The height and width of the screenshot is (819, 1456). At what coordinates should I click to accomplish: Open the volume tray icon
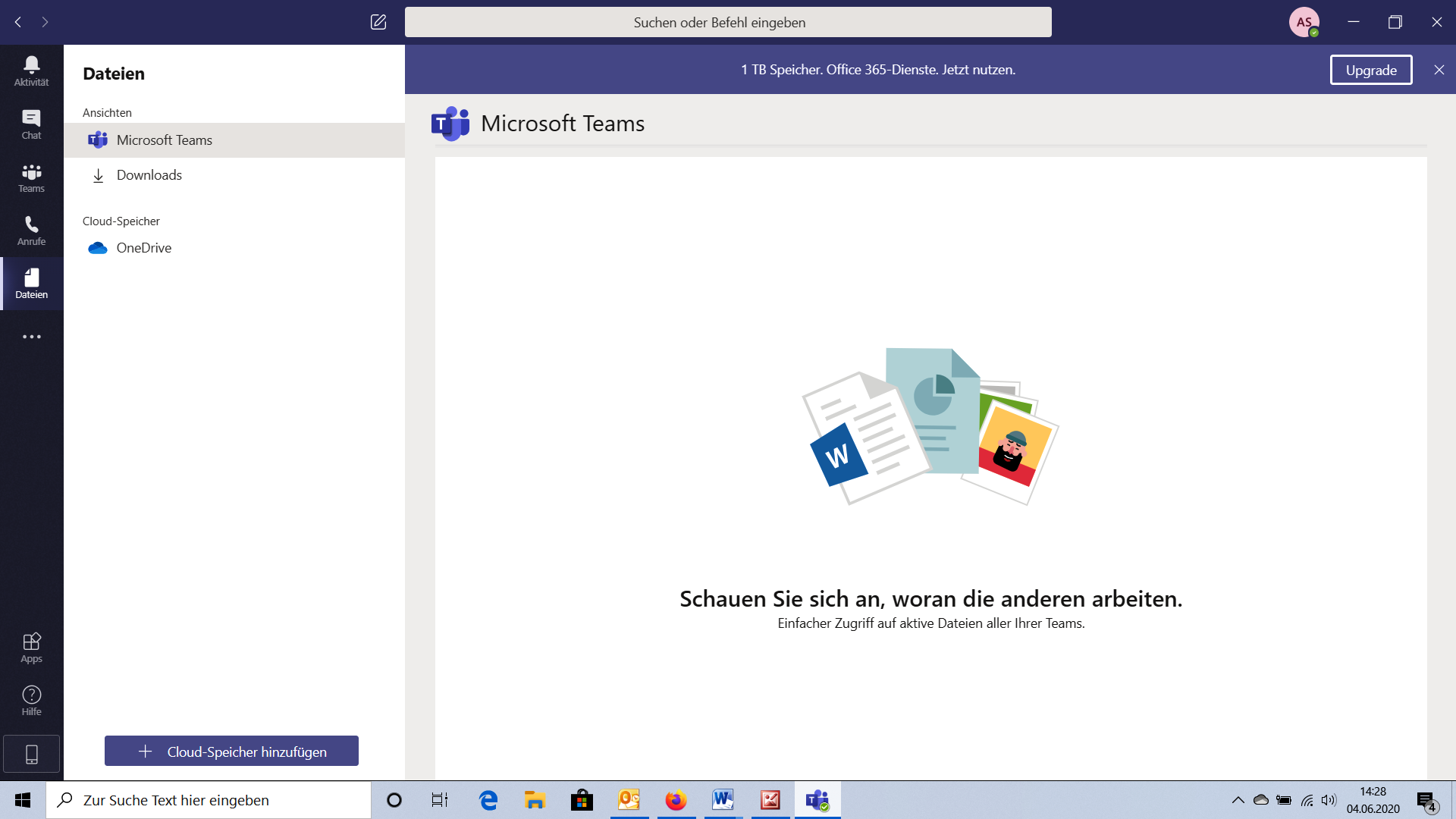[1329, 800]
